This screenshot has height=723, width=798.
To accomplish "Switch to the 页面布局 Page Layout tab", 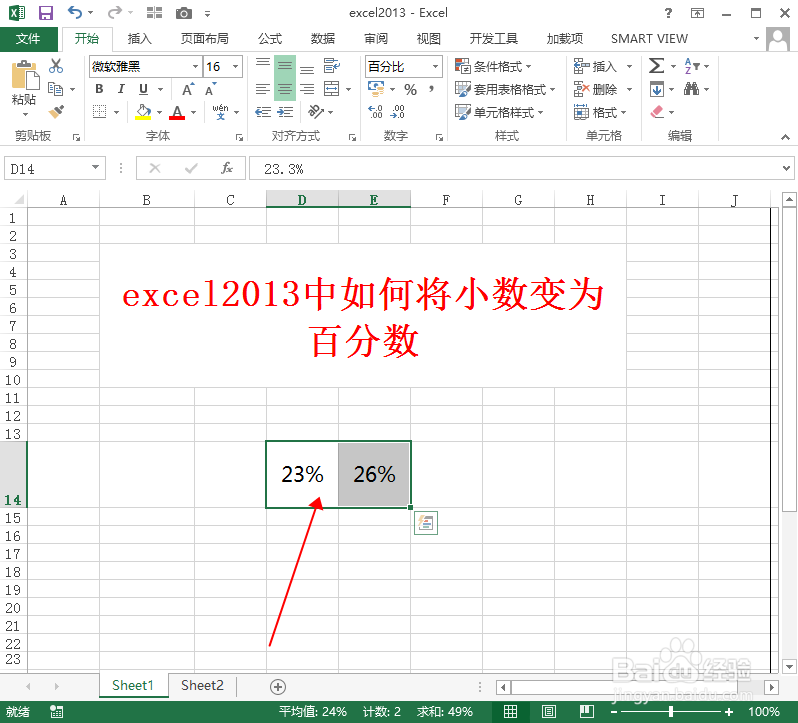I will 205,39.
